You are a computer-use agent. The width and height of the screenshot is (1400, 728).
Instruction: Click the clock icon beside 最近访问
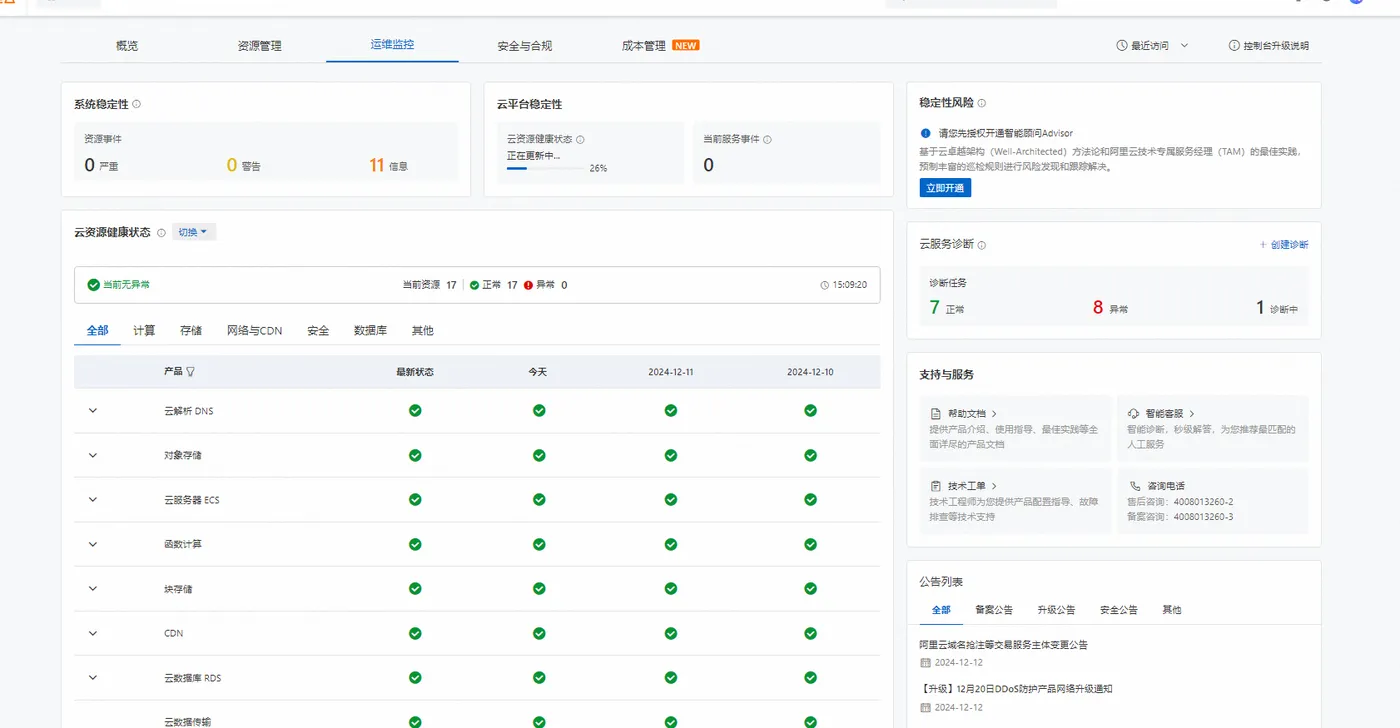coord(1122,46)
